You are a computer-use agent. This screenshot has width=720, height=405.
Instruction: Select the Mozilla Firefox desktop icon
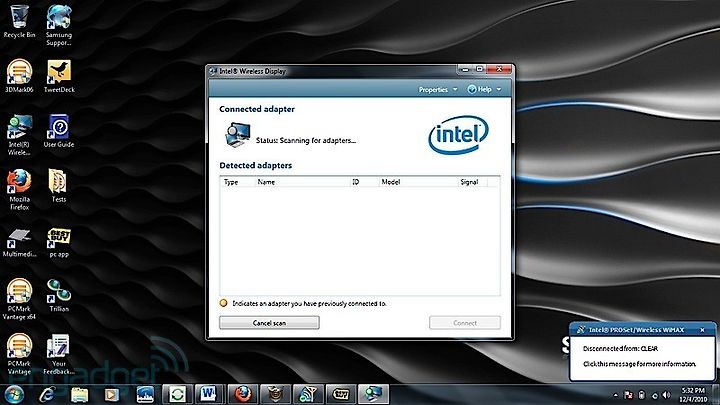click(x=19, y=189)
